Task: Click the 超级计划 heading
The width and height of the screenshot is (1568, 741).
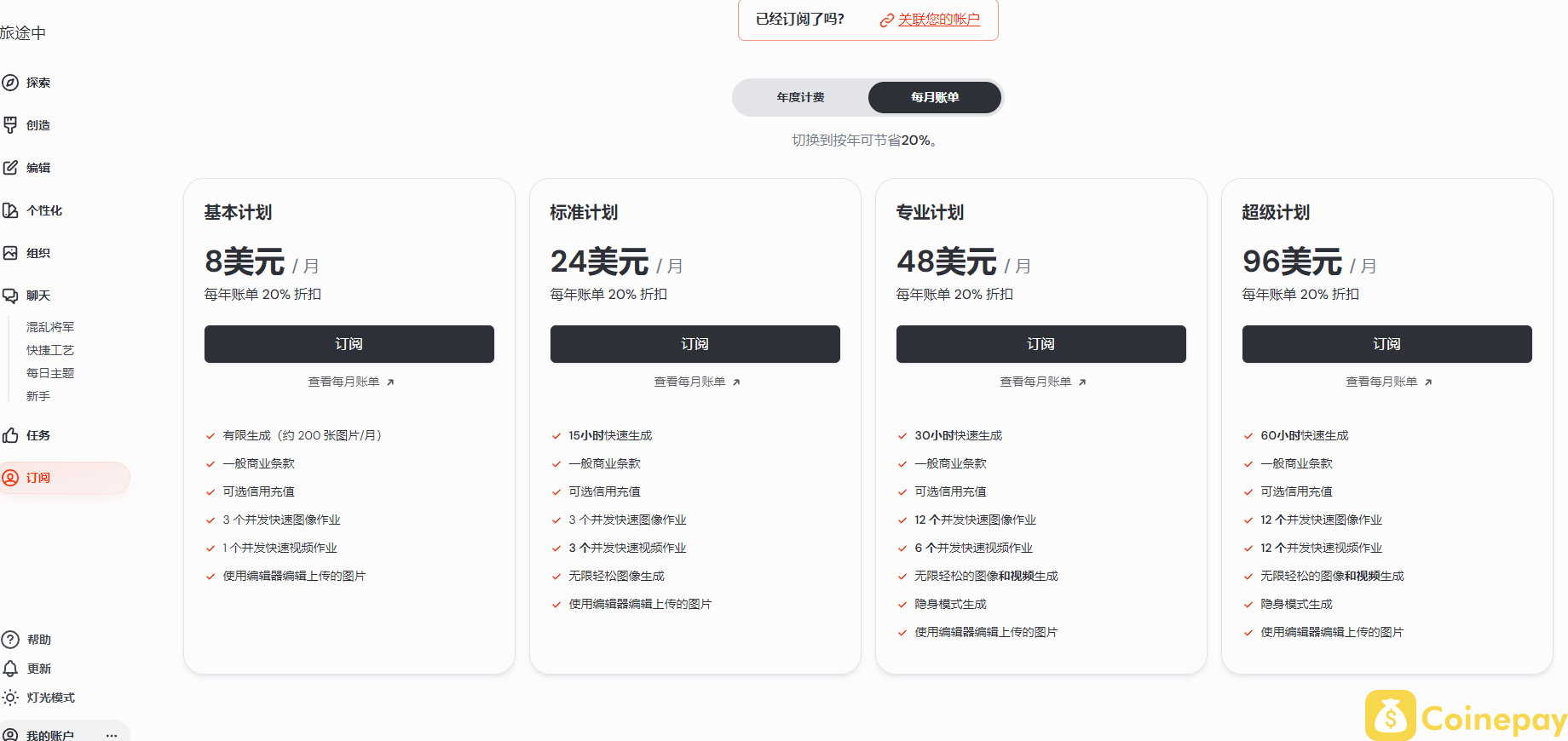Action: pos(1276,212)
